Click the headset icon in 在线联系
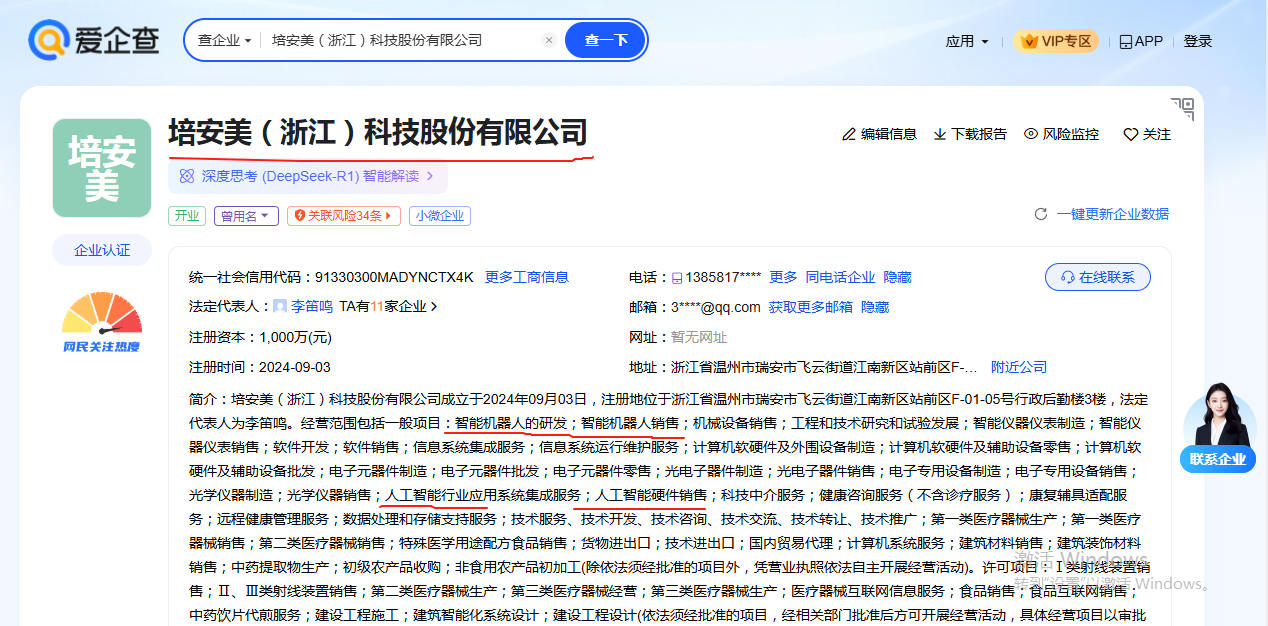This screenshot has height=626, width=1268. 1067,277
